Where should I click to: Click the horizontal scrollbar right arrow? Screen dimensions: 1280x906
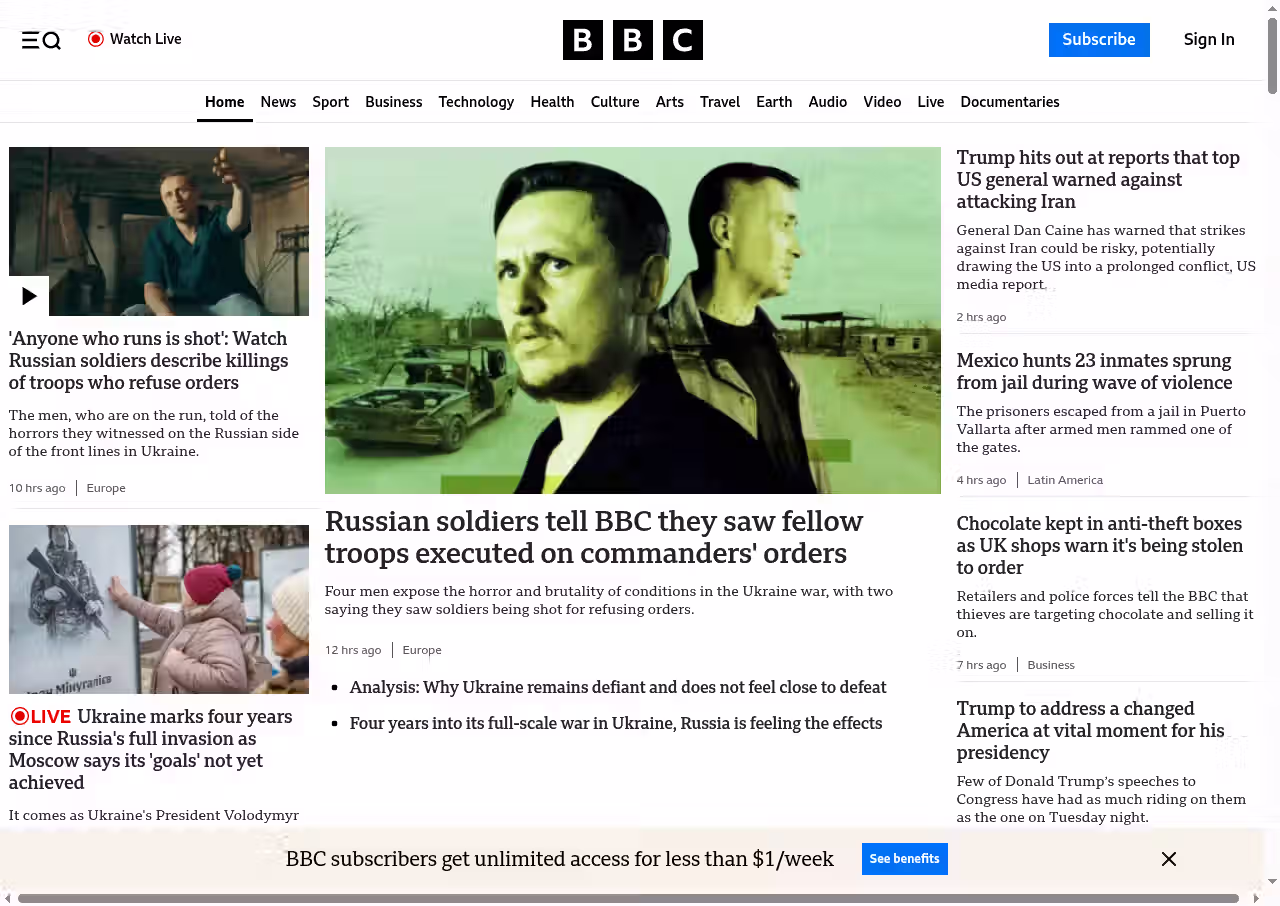(x=1256, y=898)
